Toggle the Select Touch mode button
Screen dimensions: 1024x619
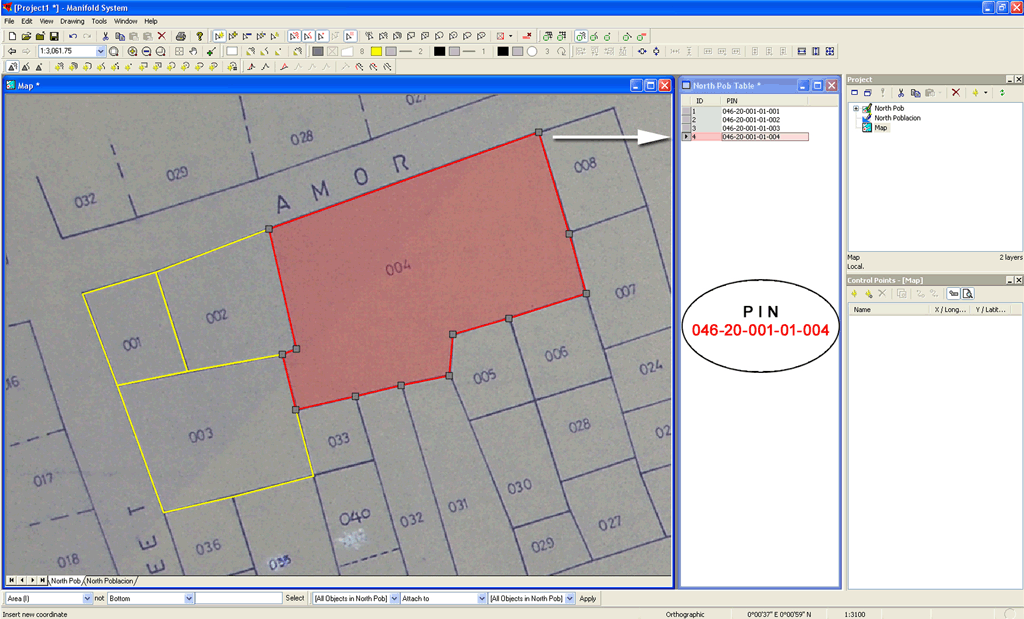(x=350, y=37)
